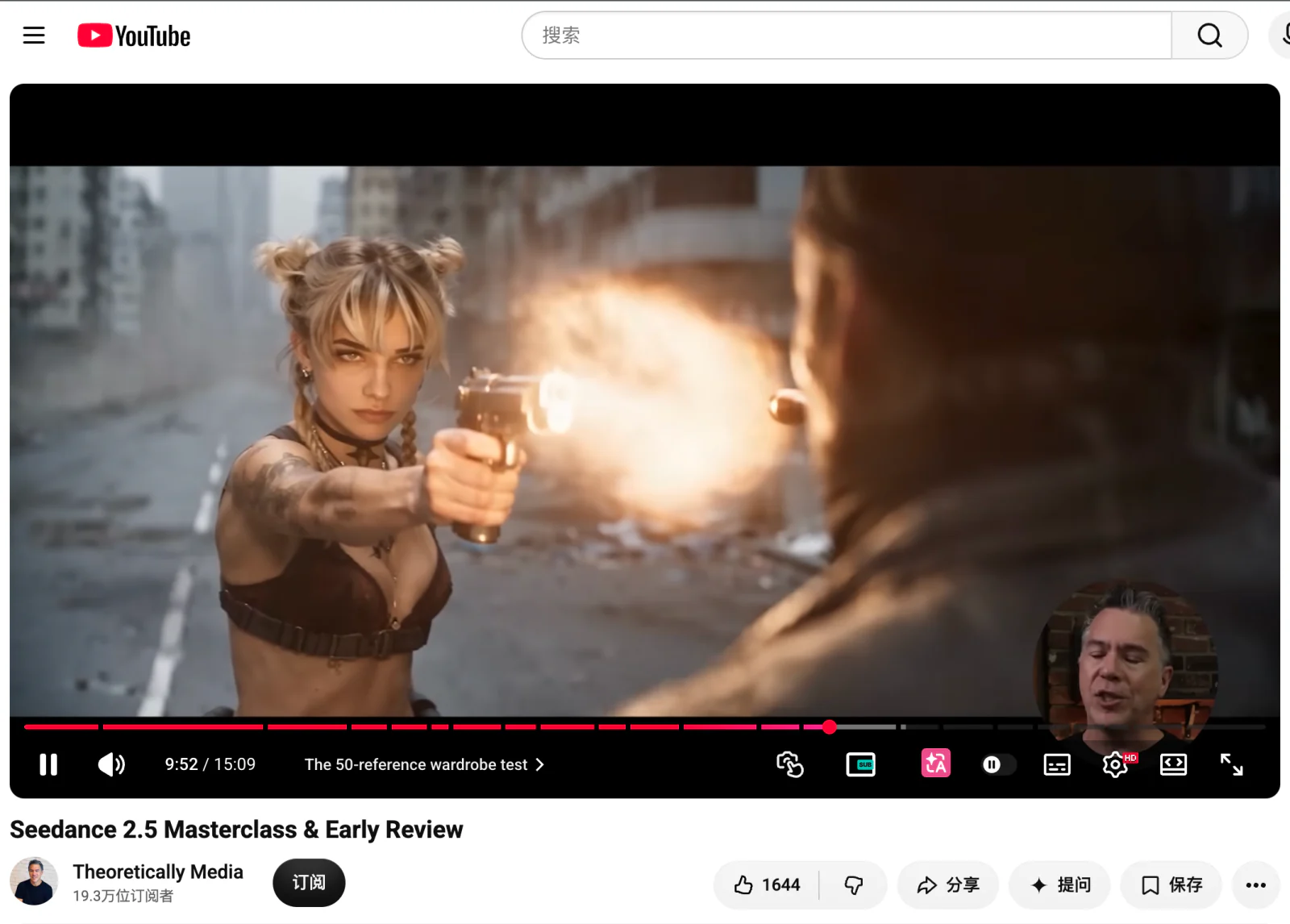Enter fullscreen mode
Image resolution: width=1290 pixels, height=924 pixels.
(x=1231, y=764)
